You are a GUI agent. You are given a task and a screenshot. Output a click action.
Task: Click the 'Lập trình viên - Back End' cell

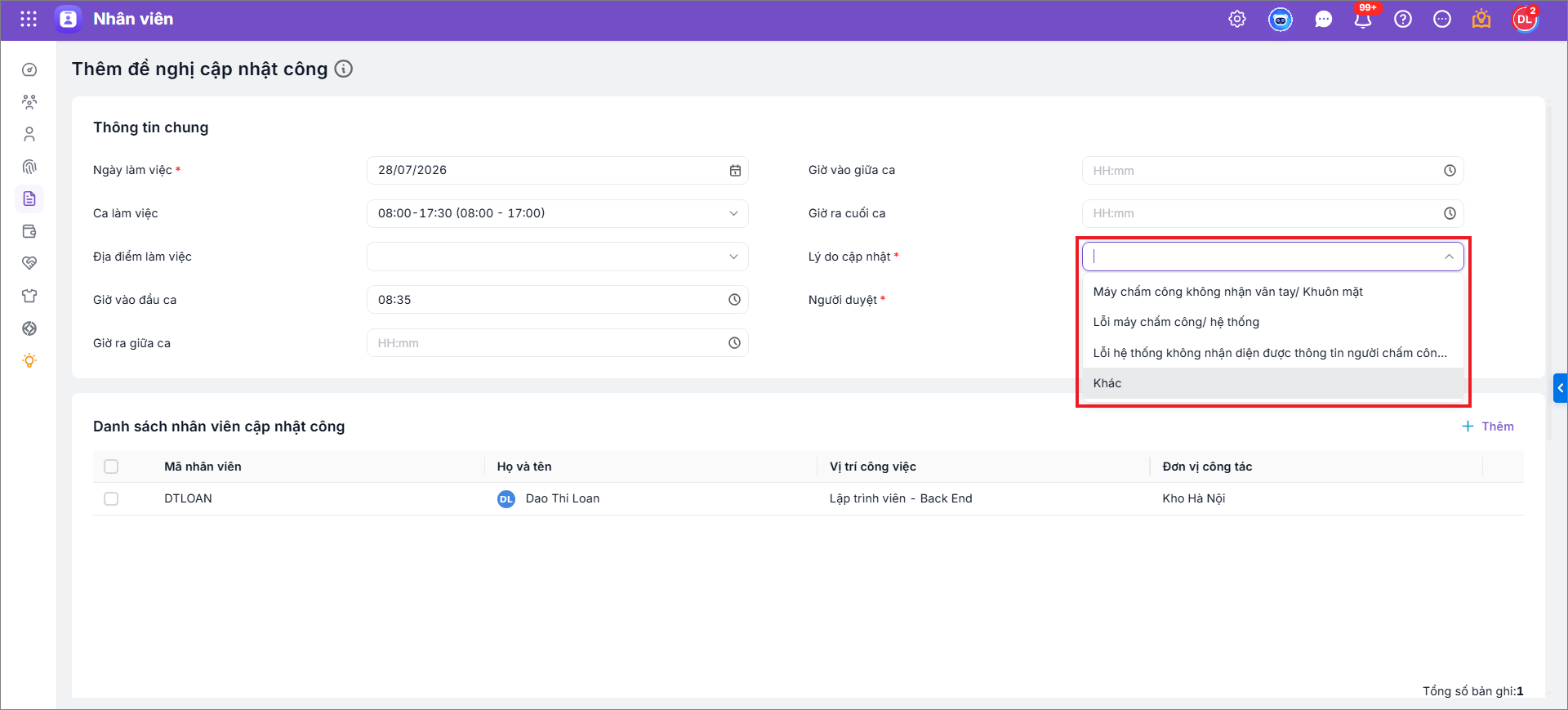tap(901, 498)
